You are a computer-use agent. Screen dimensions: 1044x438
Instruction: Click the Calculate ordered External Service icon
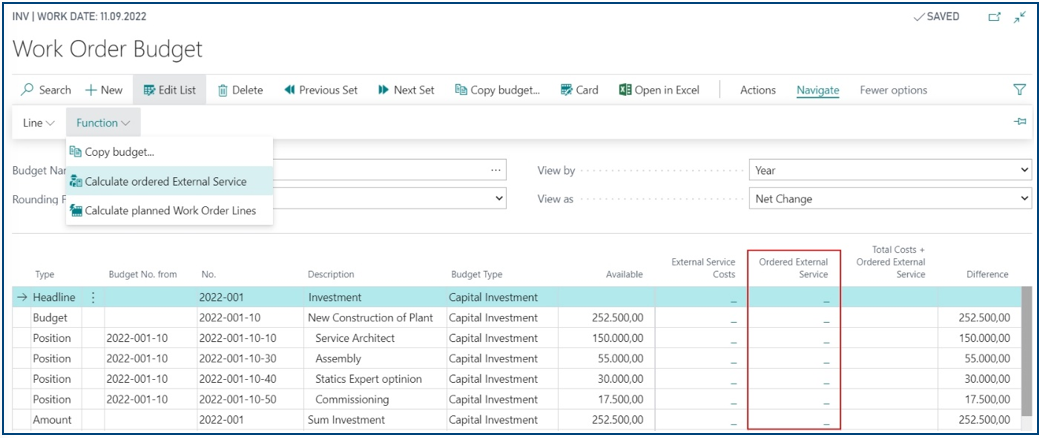click(x=75, y=181)
